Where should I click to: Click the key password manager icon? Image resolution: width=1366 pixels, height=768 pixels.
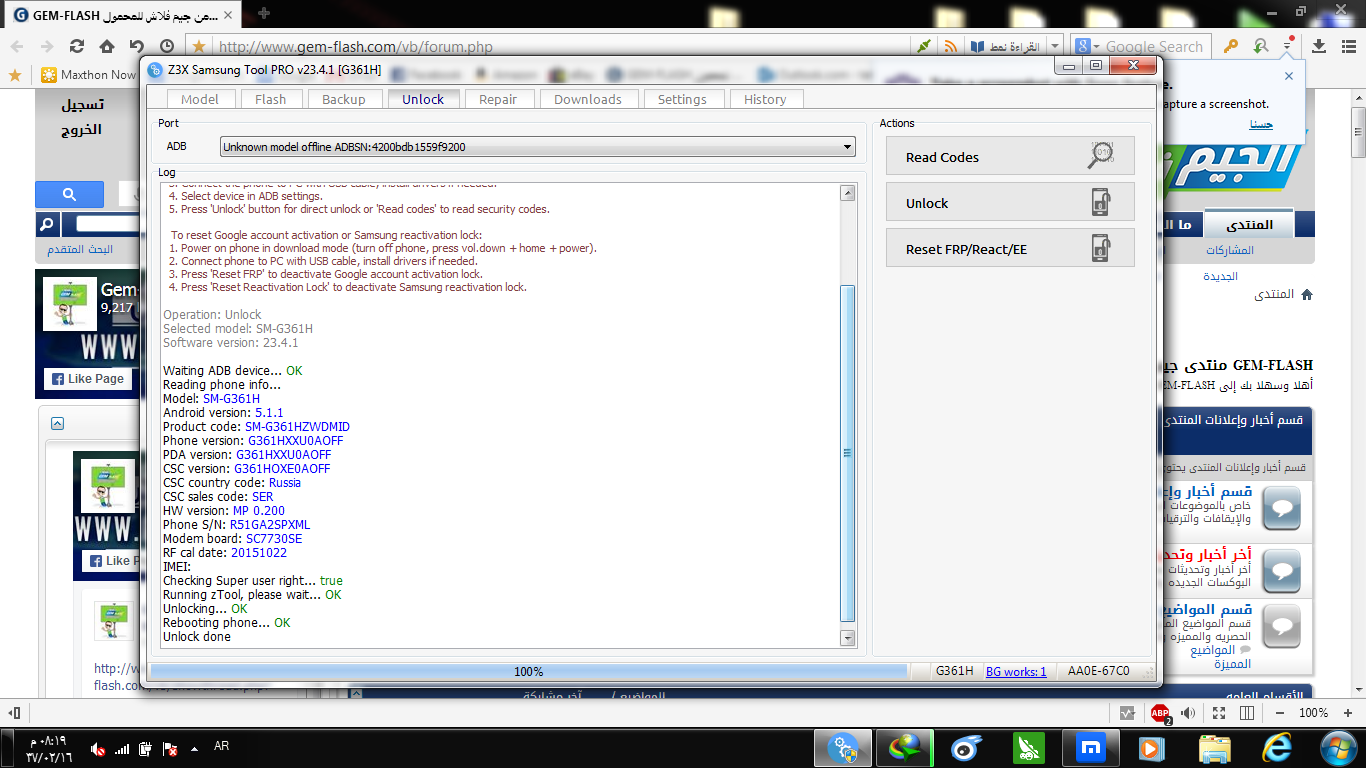1231,46
